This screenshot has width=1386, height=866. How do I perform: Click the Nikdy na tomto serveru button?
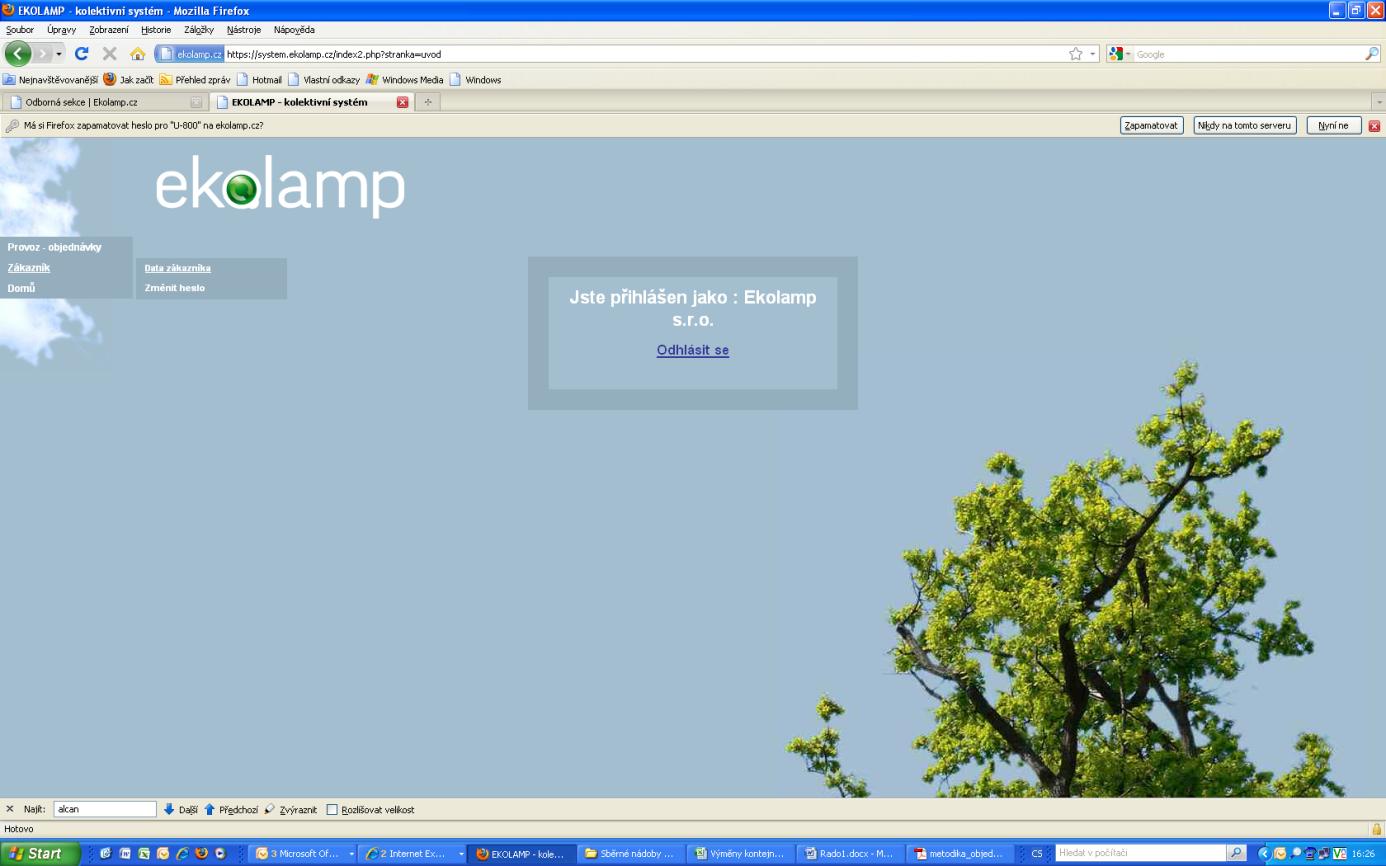point(1245,125)
